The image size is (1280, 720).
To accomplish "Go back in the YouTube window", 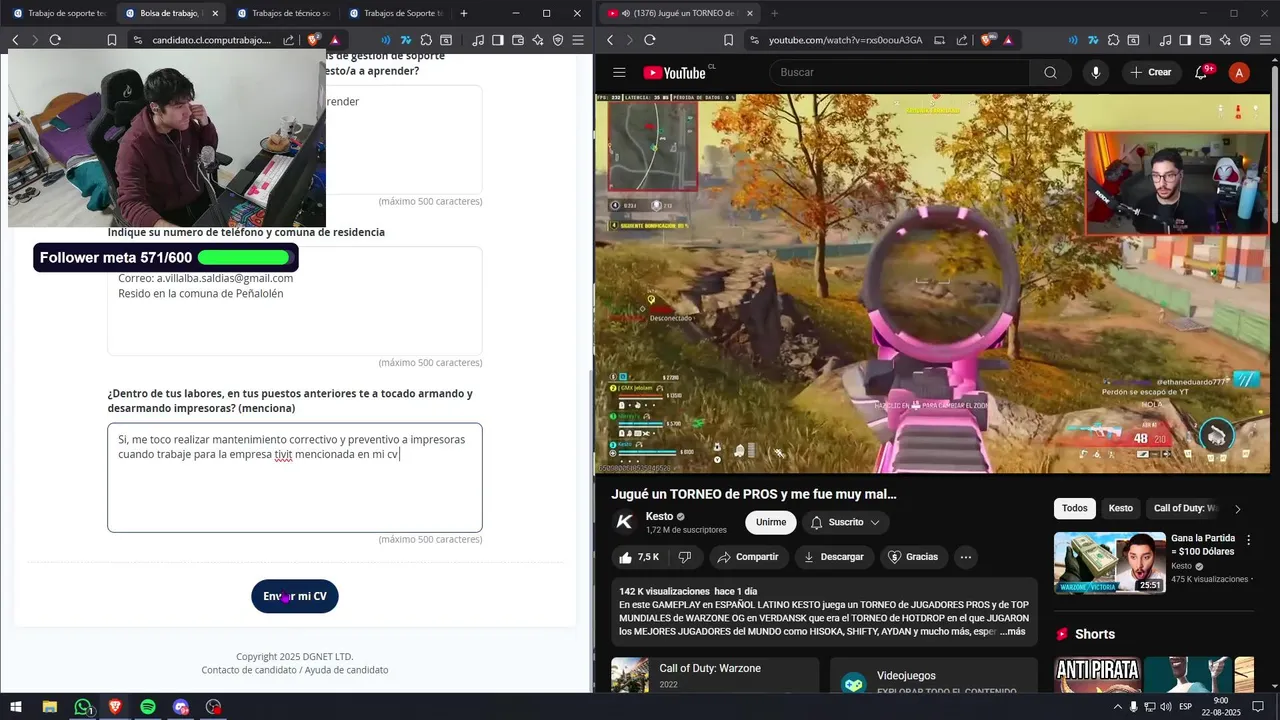I will click(610, 40).
